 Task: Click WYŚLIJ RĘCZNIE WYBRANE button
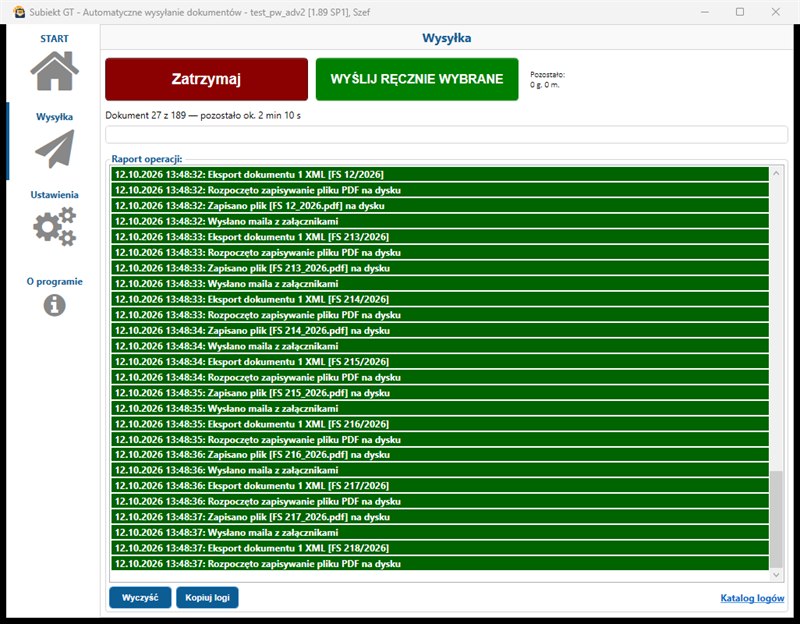[x=417, y=79]
